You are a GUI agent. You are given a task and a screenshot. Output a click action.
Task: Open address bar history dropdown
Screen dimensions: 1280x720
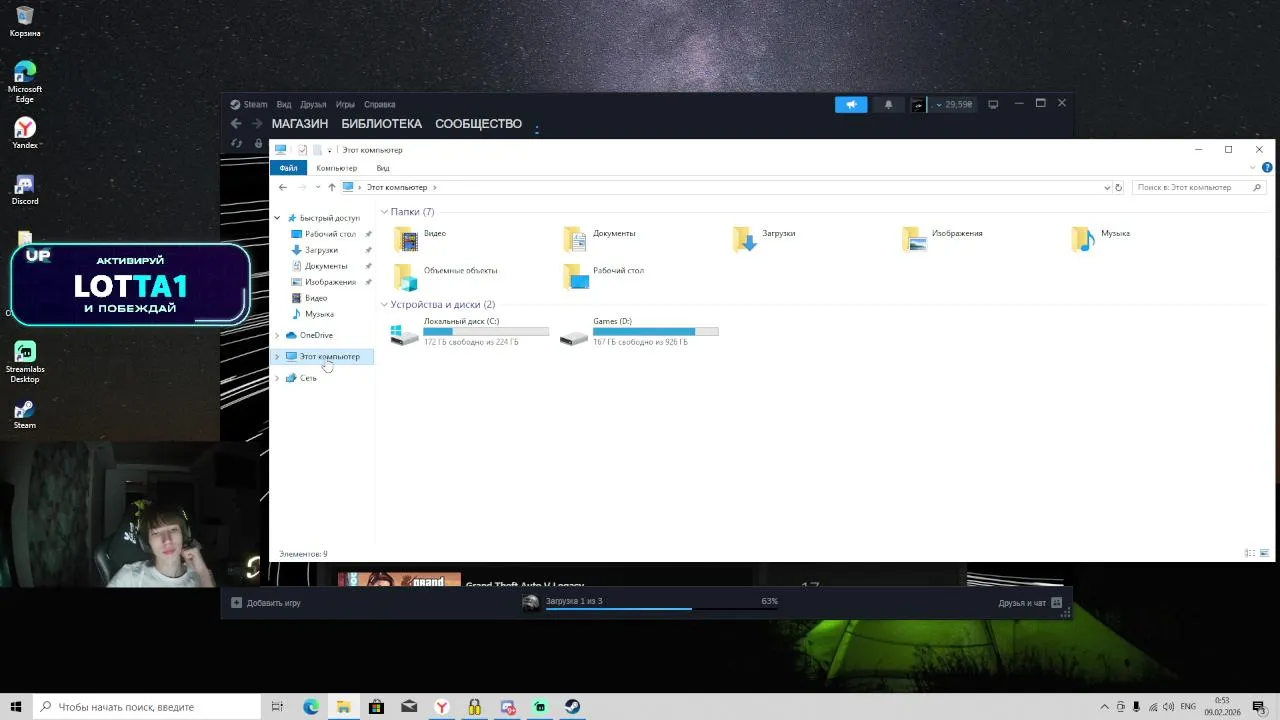click(x=1106, y=187)
